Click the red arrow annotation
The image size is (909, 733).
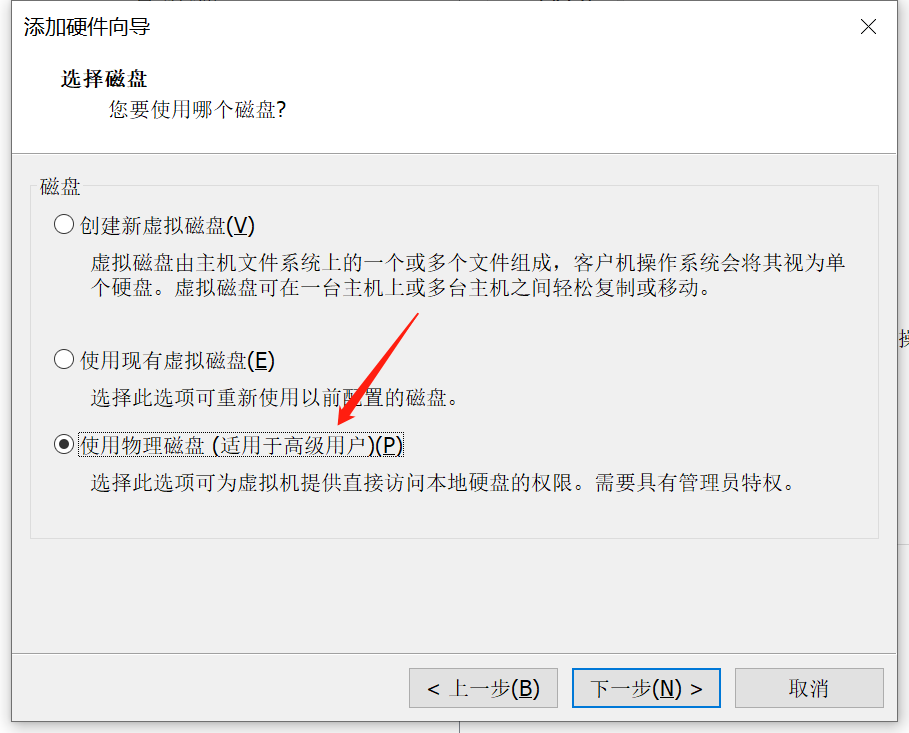(377, 368)
